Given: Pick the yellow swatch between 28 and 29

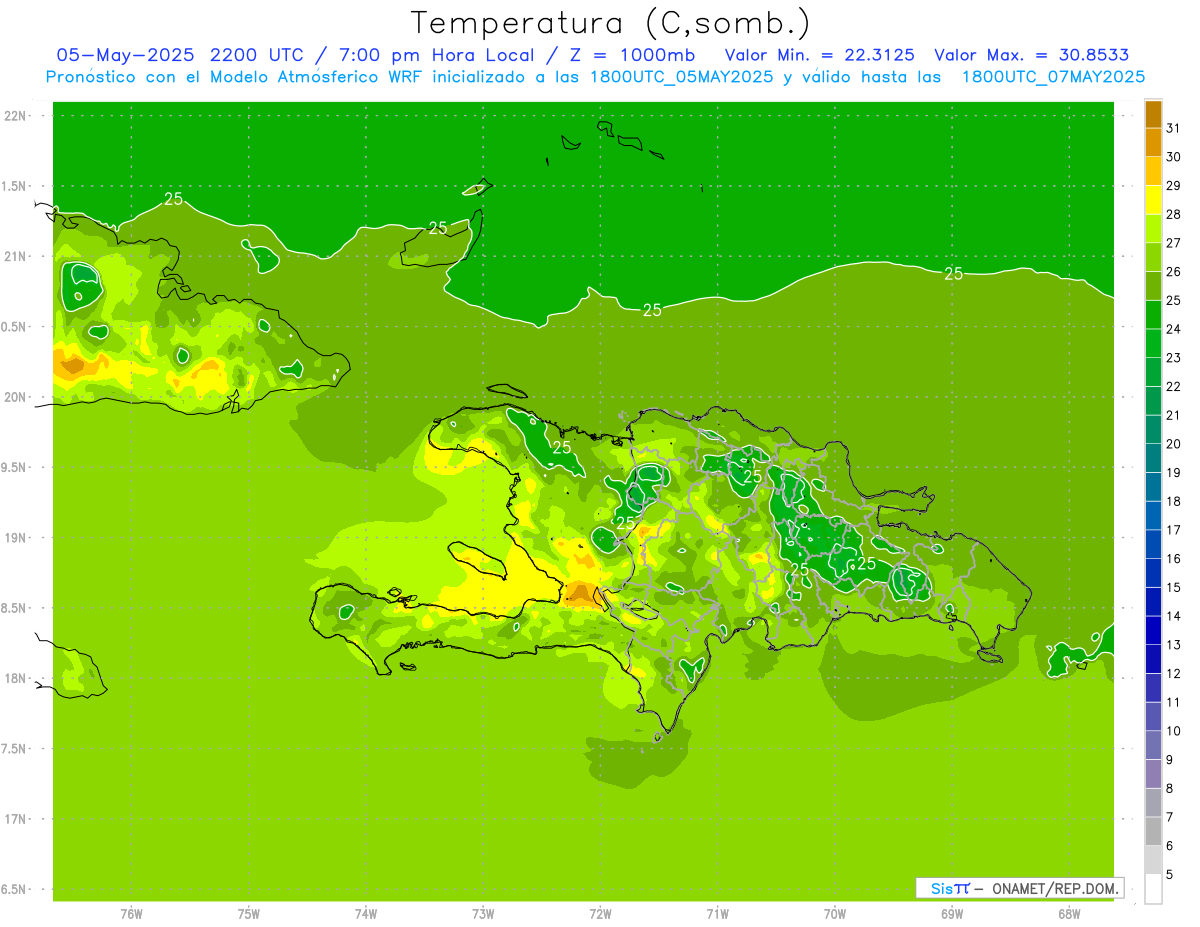Looking at the screenshot, I should (1153, 200).
